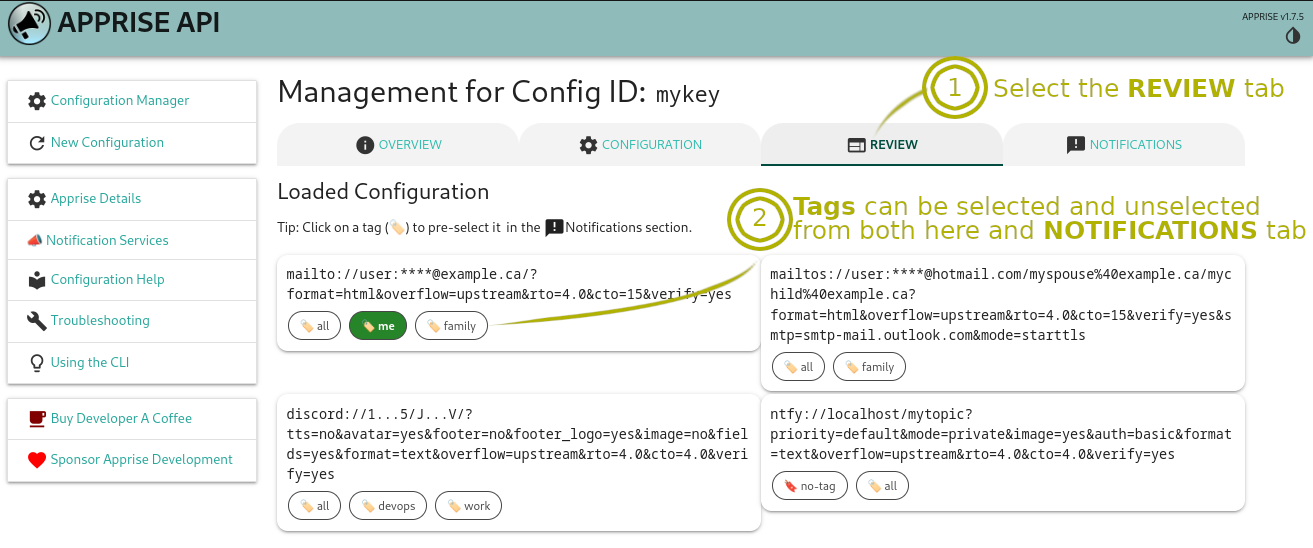The height and width of the screenshot is (548, 1313).
Task: Click the New Configuration refresh icon
Action: 37,143
